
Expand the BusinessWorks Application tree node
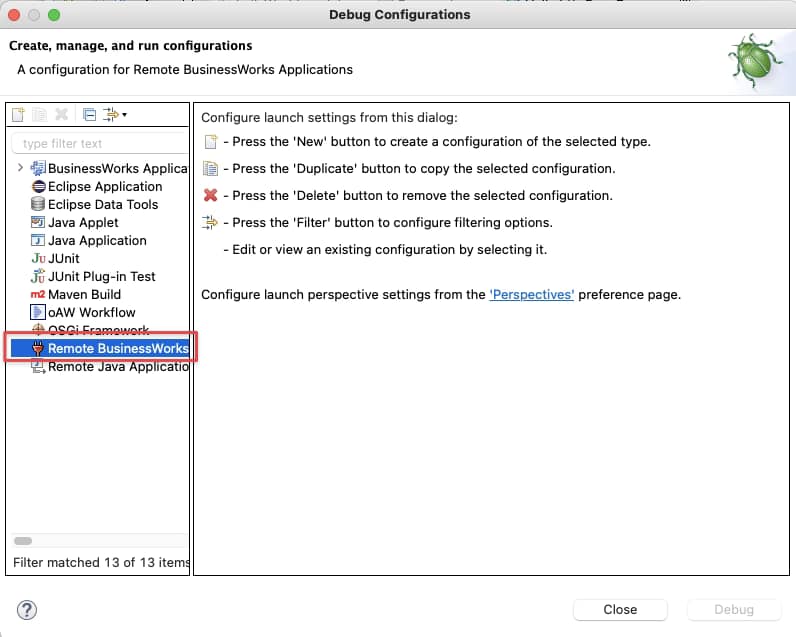pyautogui.click(x=20, y=168)
